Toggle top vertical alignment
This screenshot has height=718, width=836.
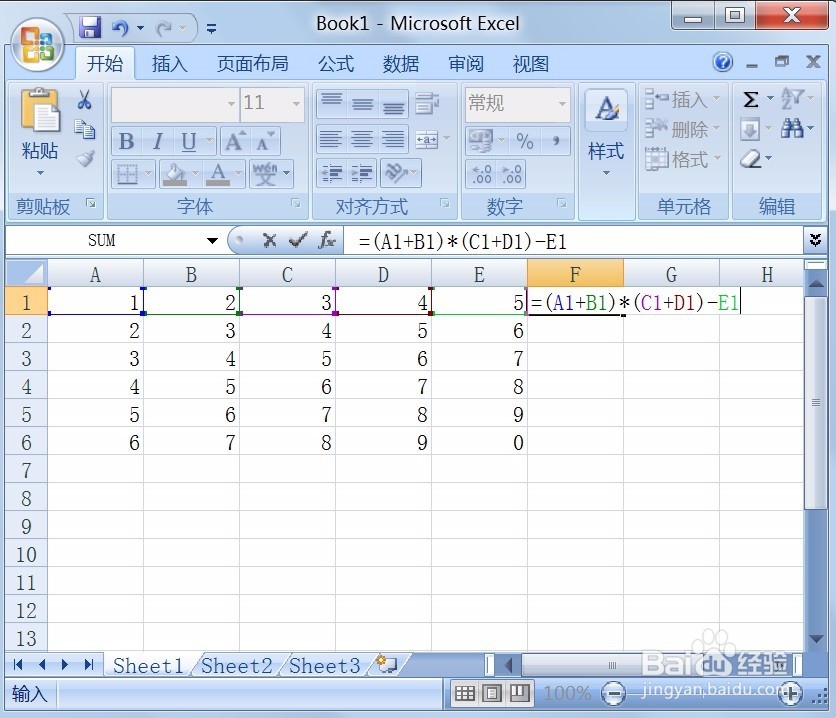coord(332,103)
